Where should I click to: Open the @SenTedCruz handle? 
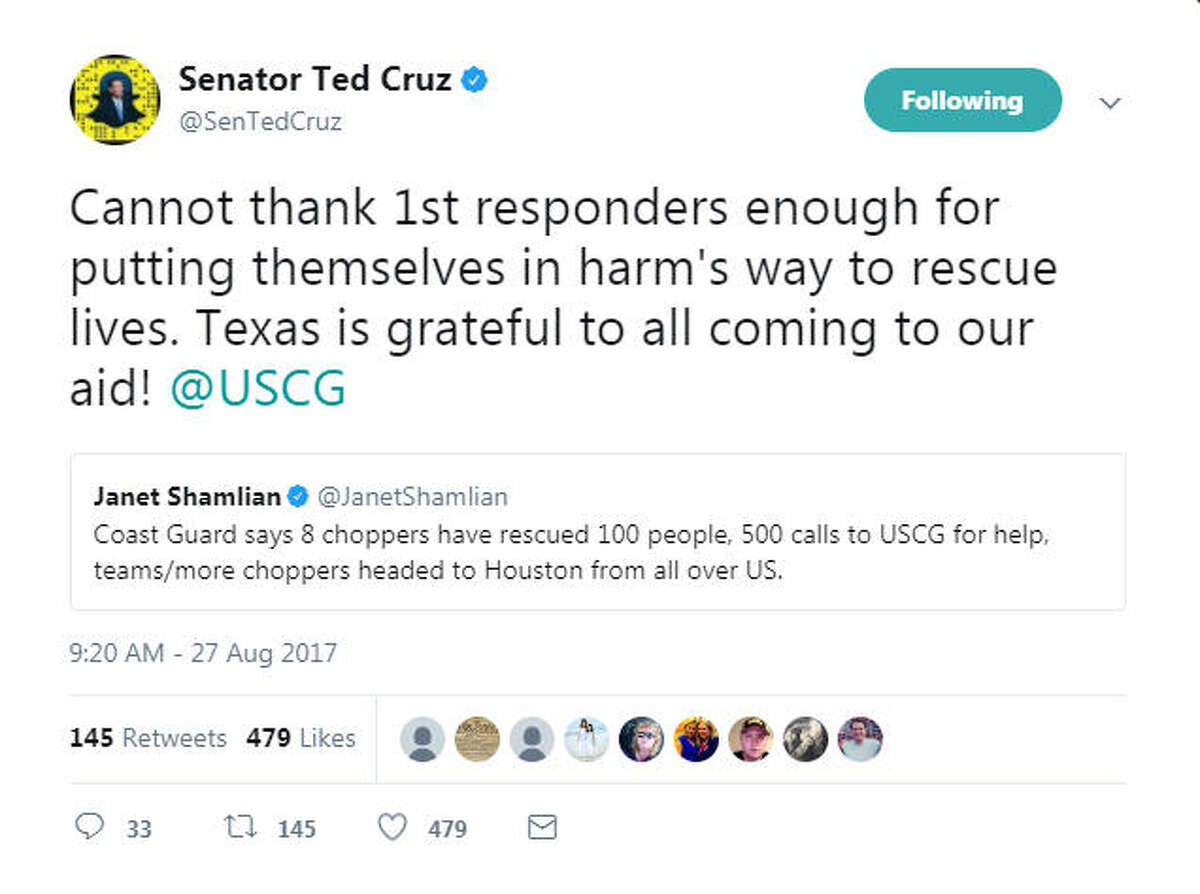[x=260, y=122]
